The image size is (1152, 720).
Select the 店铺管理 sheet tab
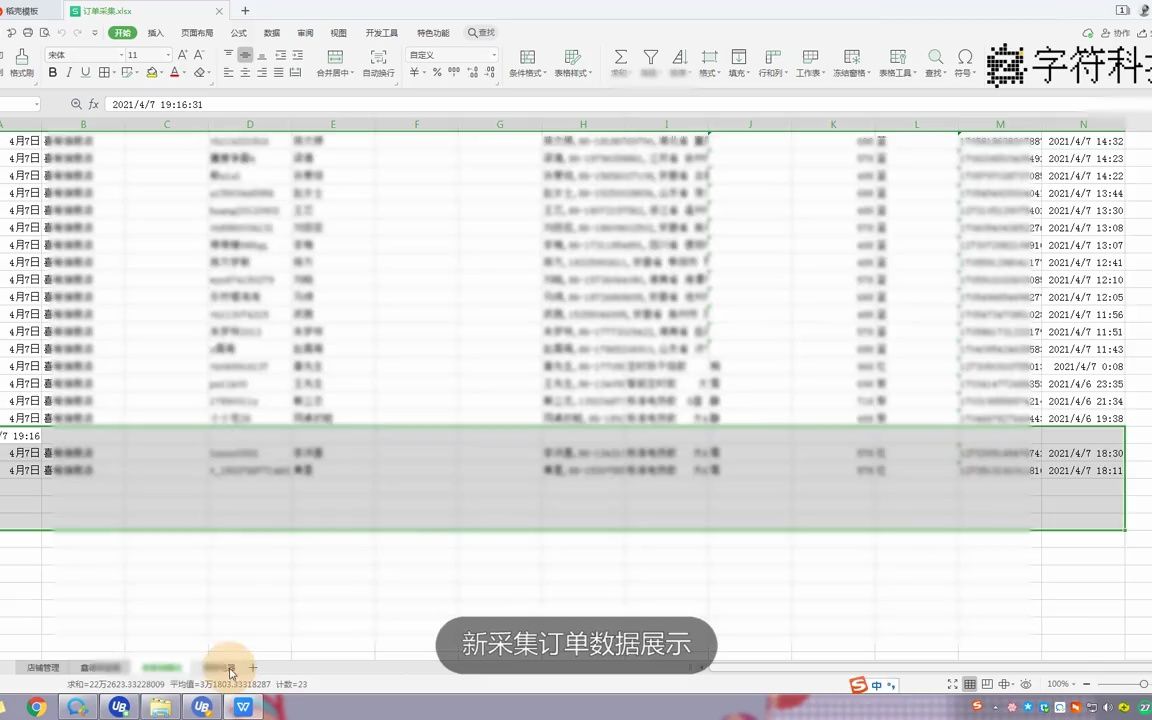coord(44,667)
